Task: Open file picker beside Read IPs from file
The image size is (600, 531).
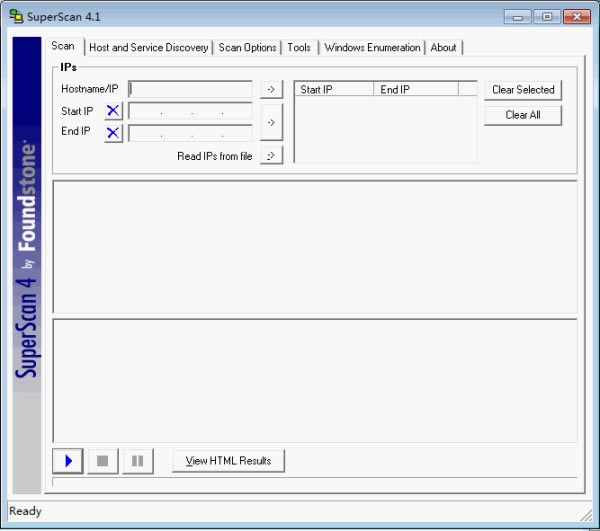Action: [x=271, y=155]
